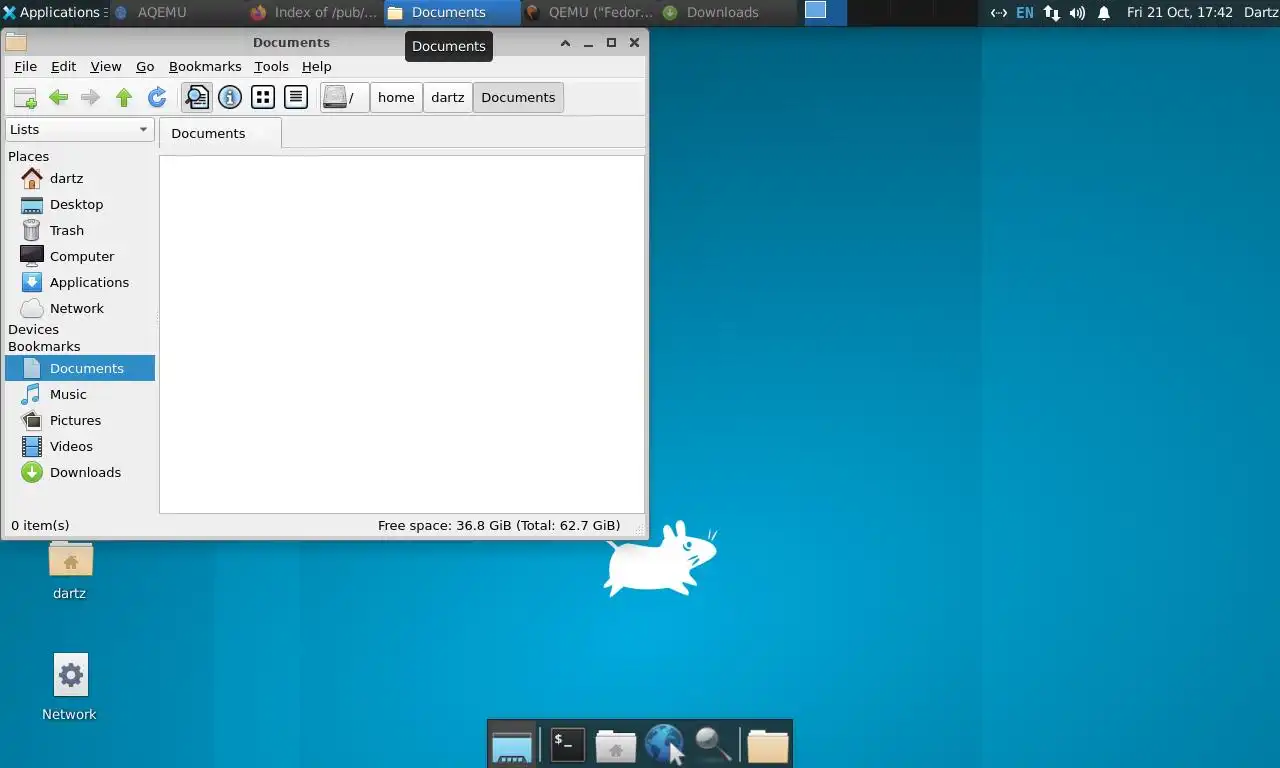Click the root '/' path button
The width and height of the screenshot is (1280, 768).
coord(344,97)
